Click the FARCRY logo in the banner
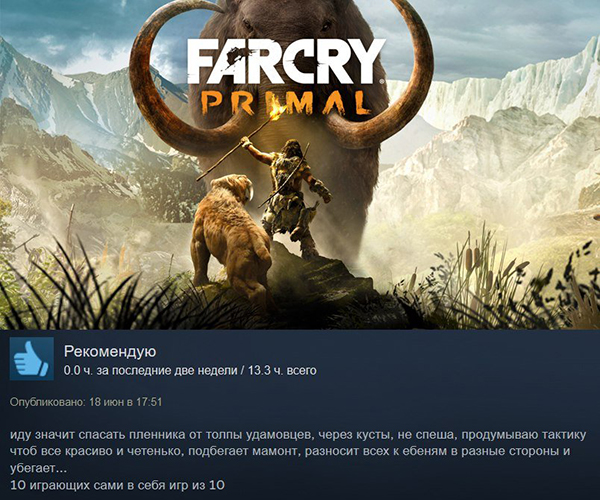The image size is (600, 500). click(x=286, y=61)
